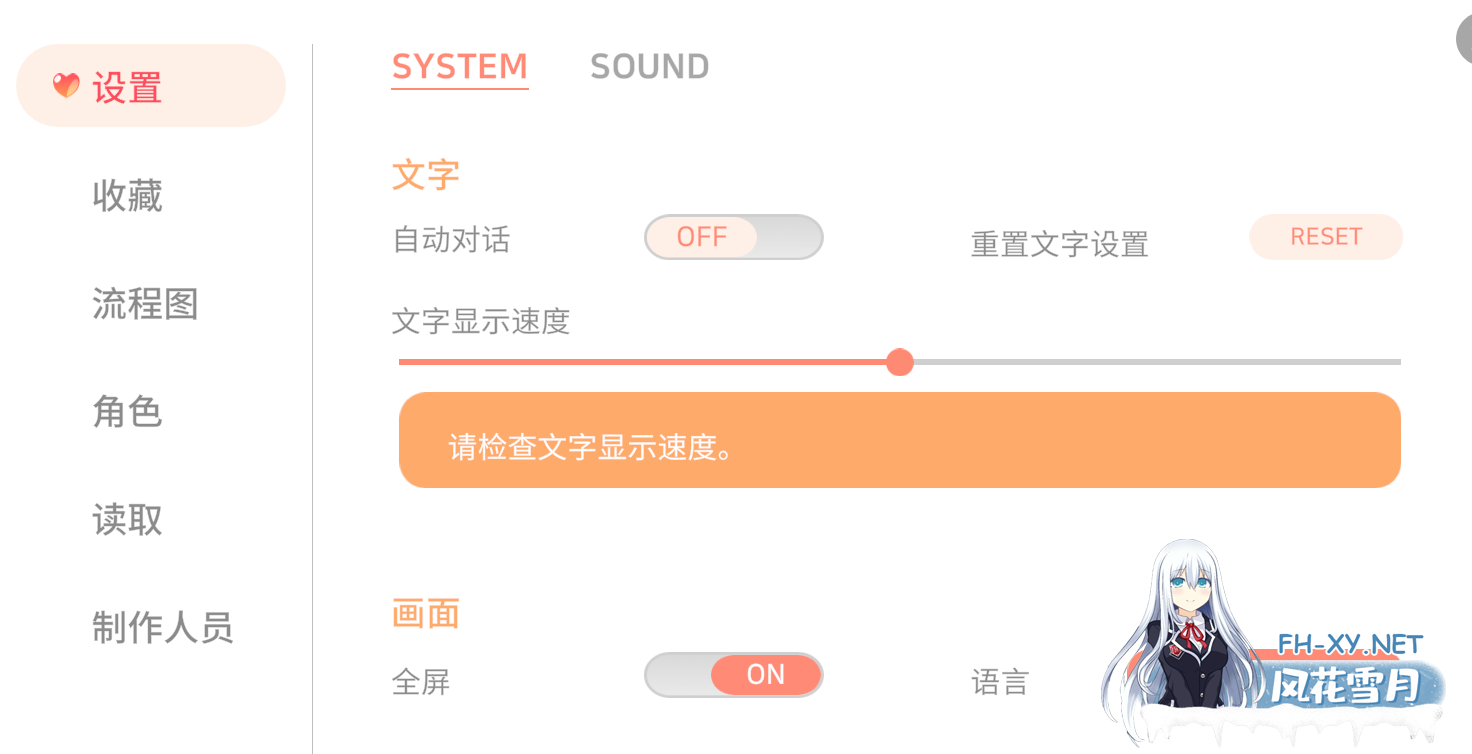
Task: Open the 角色 menu item
Action: (127, 412)
